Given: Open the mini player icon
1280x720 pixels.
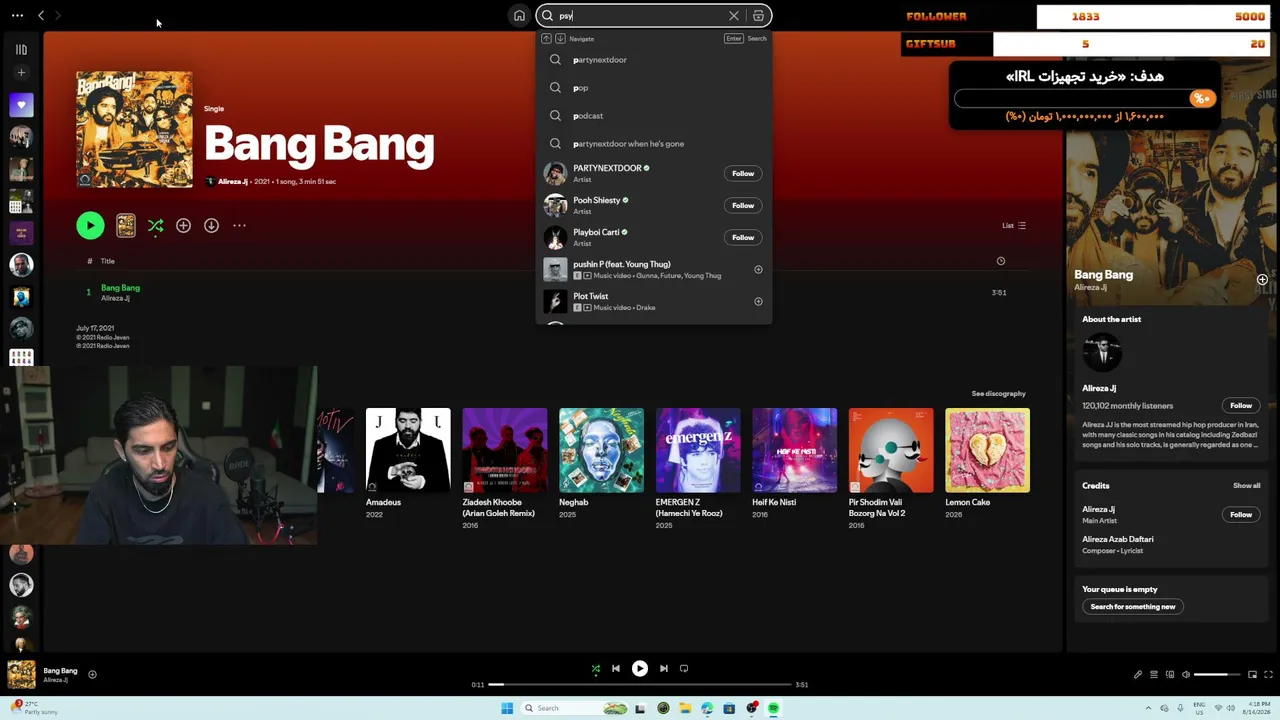Looking at the screenshot, I should click(1252, 675).
